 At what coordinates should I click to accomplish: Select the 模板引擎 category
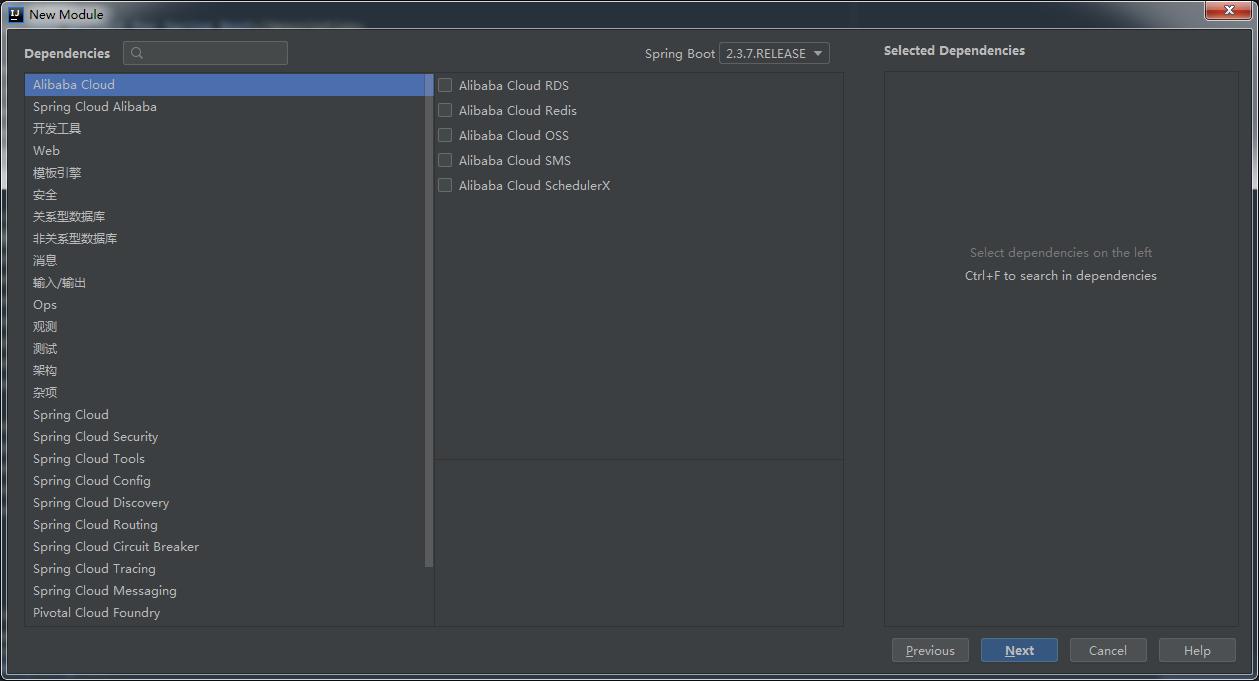(225, 173)
